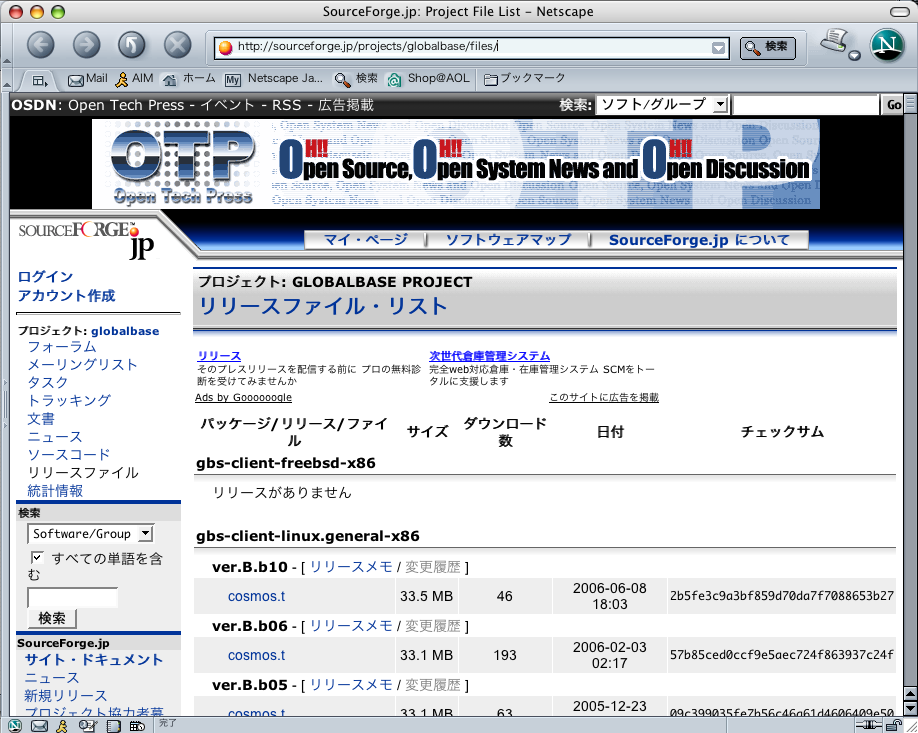Click the sidebar search text box
Screen dimensions: 918x733
[x=73, y=598]
